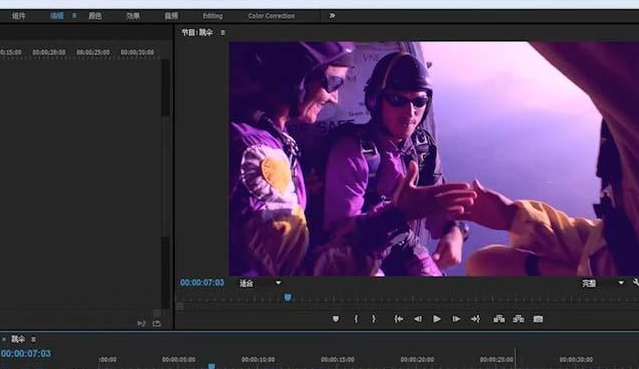Click the timeline blue playhead marker
The width and height of the screenshot is (639, 369).
(212, 366)
